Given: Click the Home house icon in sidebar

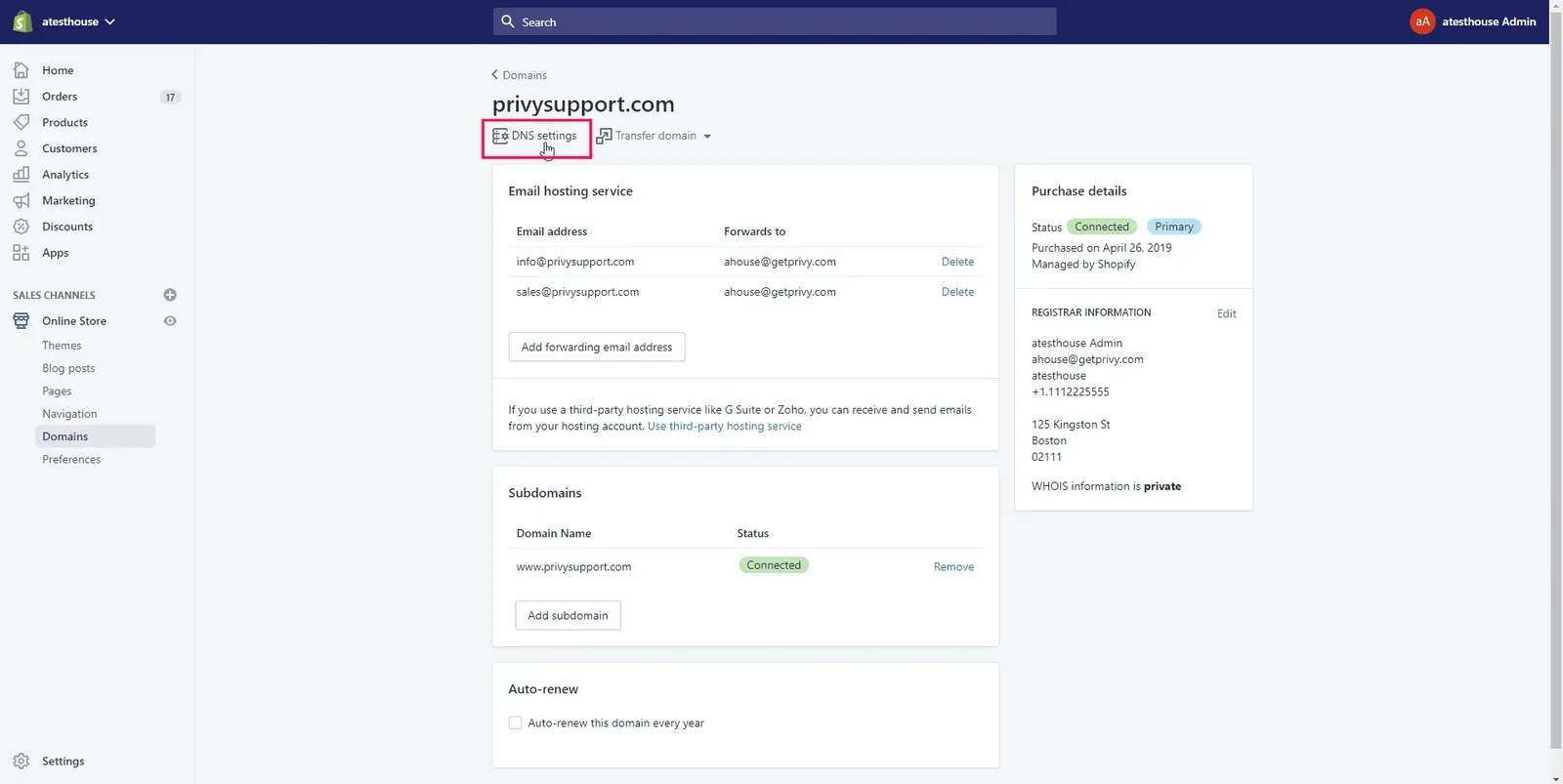Looking at the screenshot, I should pyautogui.click(x=21, y=70).
